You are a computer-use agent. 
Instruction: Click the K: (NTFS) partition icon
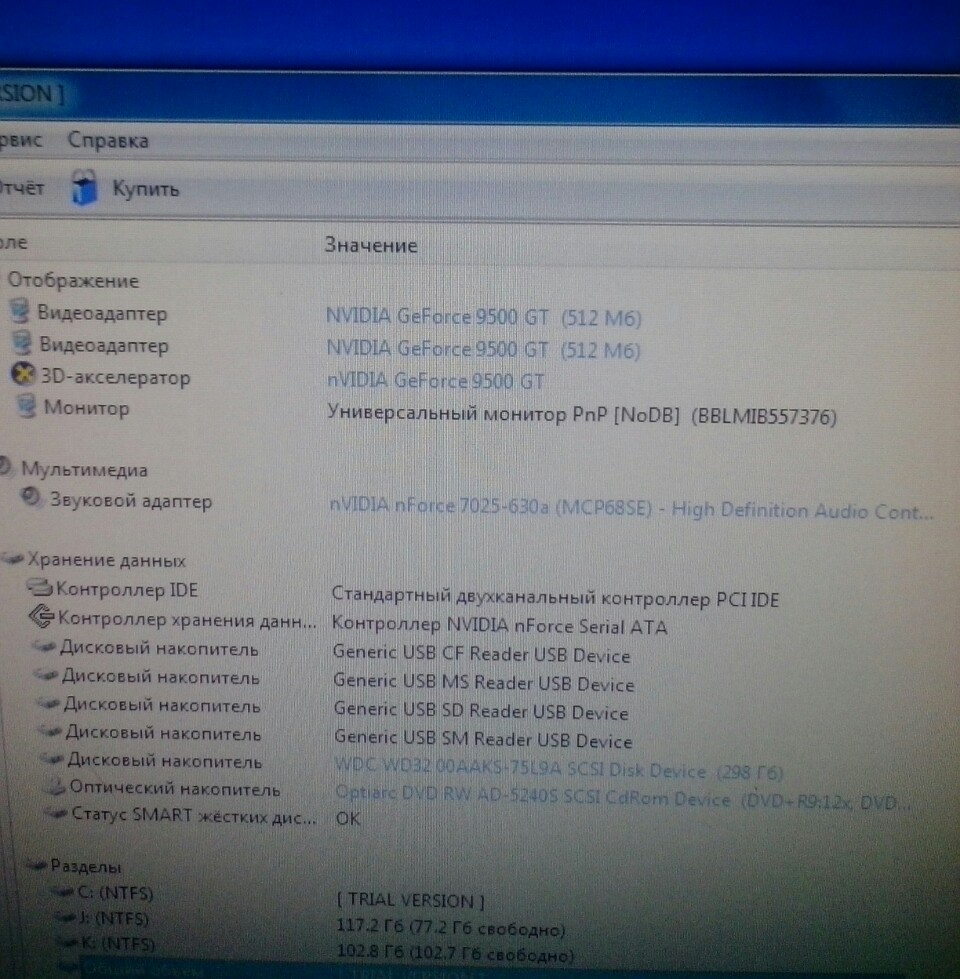(68, 942)
